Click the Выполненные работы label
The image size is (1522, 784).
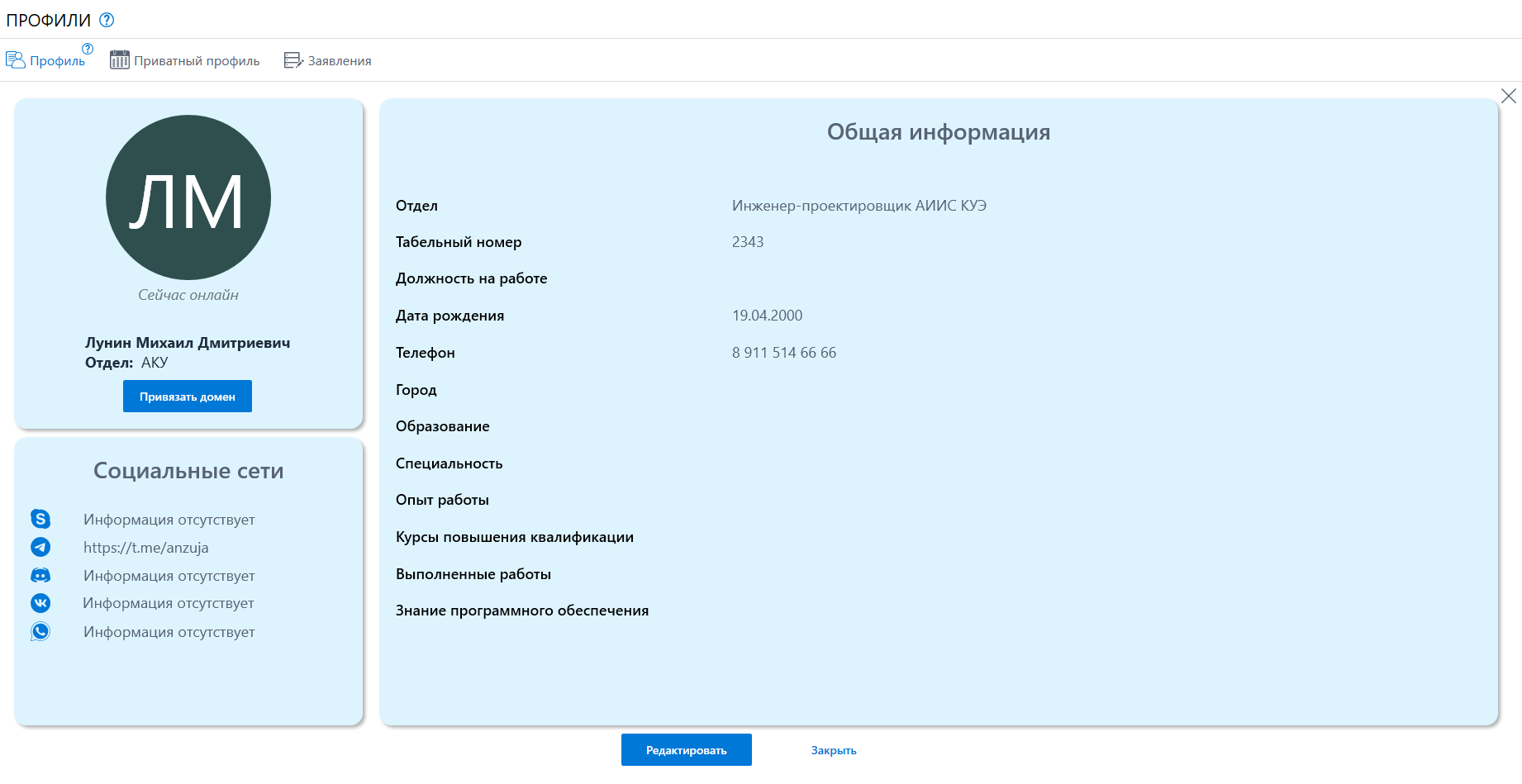[473, 574]
